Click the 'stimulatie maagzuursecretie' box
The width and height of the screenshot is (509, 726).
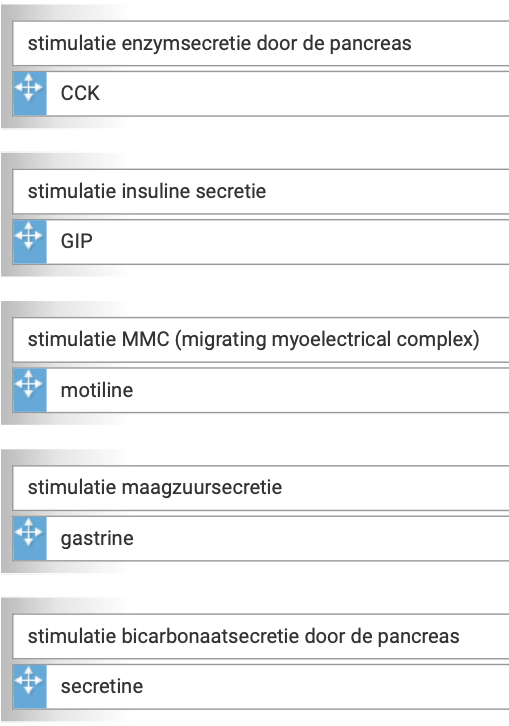click(261, 488)
